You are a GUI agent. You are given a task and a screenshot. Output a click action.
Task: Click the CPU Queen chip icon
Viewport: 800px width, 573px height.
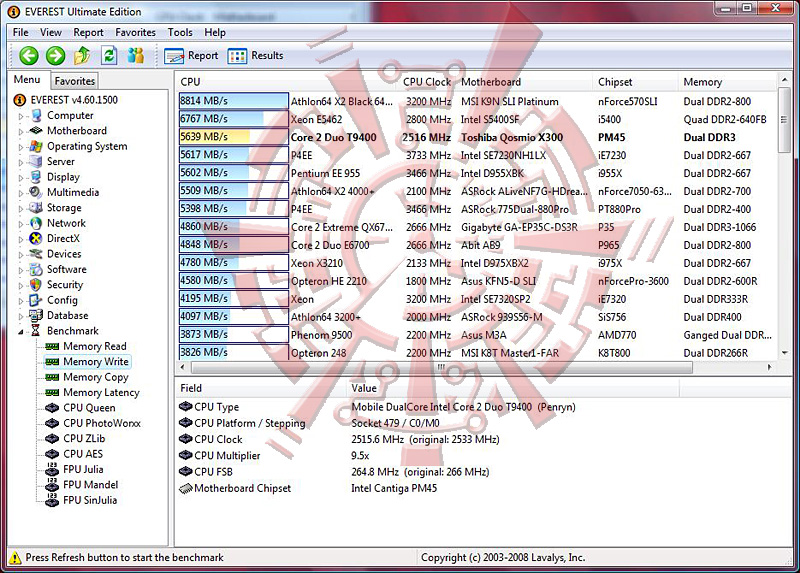point(52,408)
